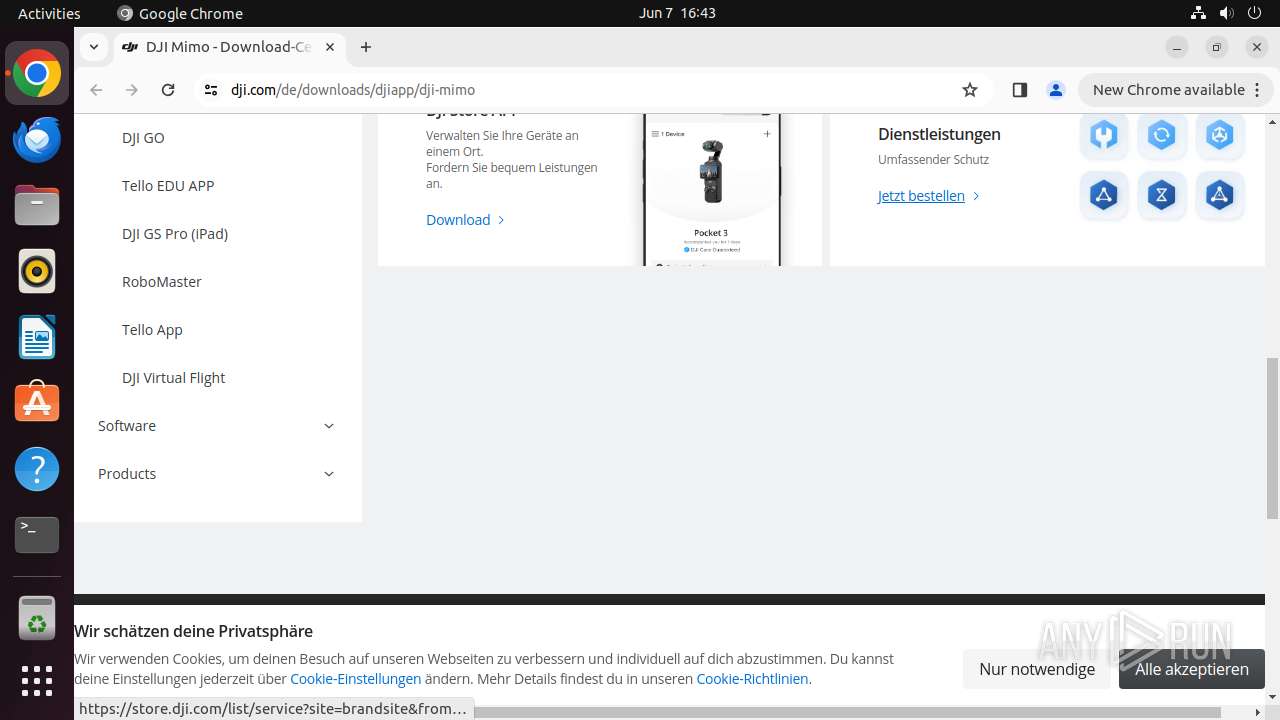Image resolution: width=1280 pixels, height=720 pixels.
Task: Show Applications grid in the dock
Action: click(37, 681)
